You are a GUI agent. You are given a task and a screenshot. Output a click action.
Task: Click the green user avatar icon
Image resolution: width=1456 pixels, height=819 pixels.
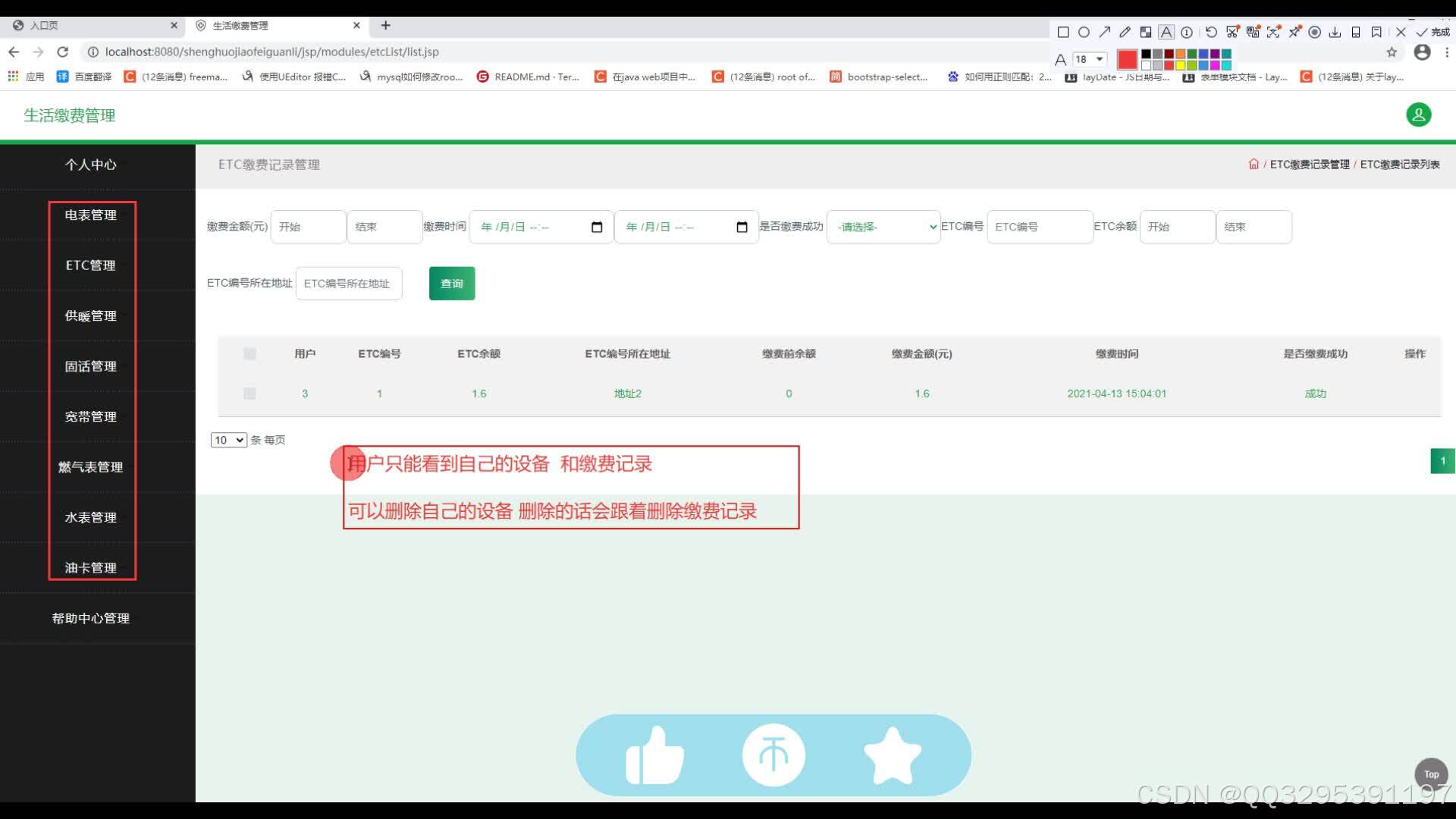coord(1418,115)
